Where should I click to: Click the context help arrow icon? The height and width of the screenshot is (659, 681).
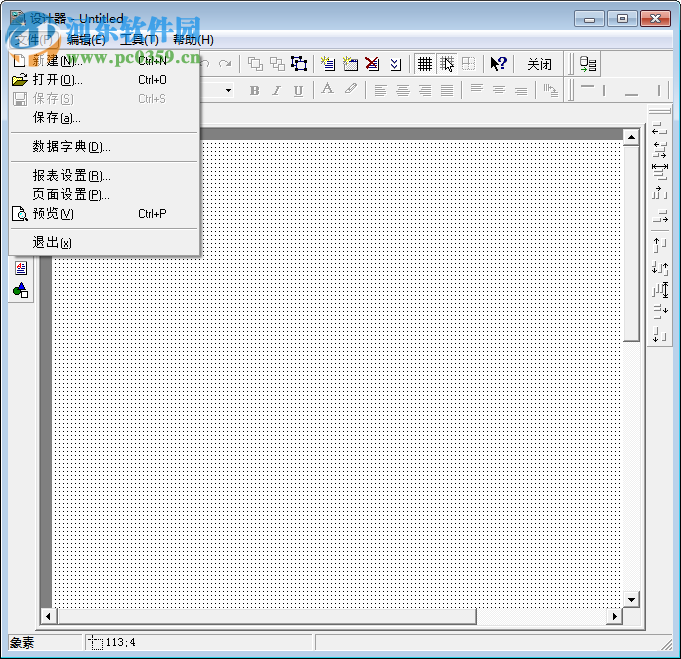click(x=498, y=64)
